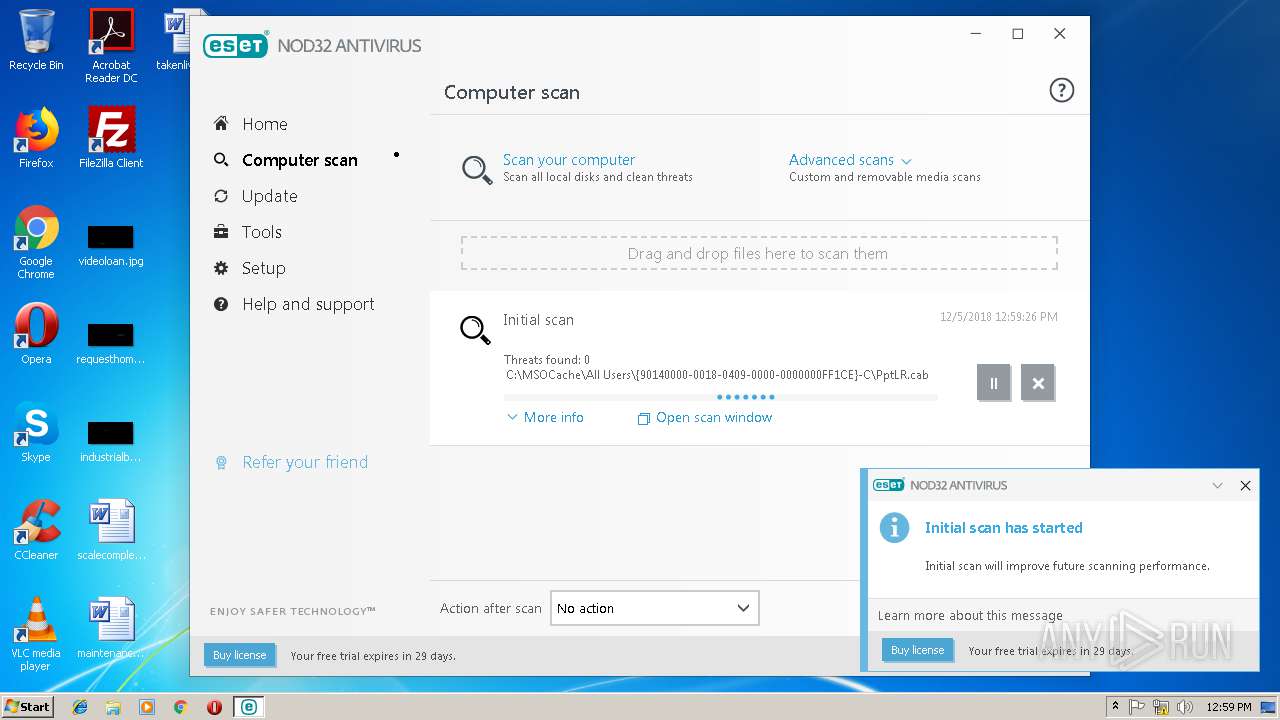This screenshot has width=1280, height=720.
Task: Select the industrialb... desktop file
Action: 111,442
